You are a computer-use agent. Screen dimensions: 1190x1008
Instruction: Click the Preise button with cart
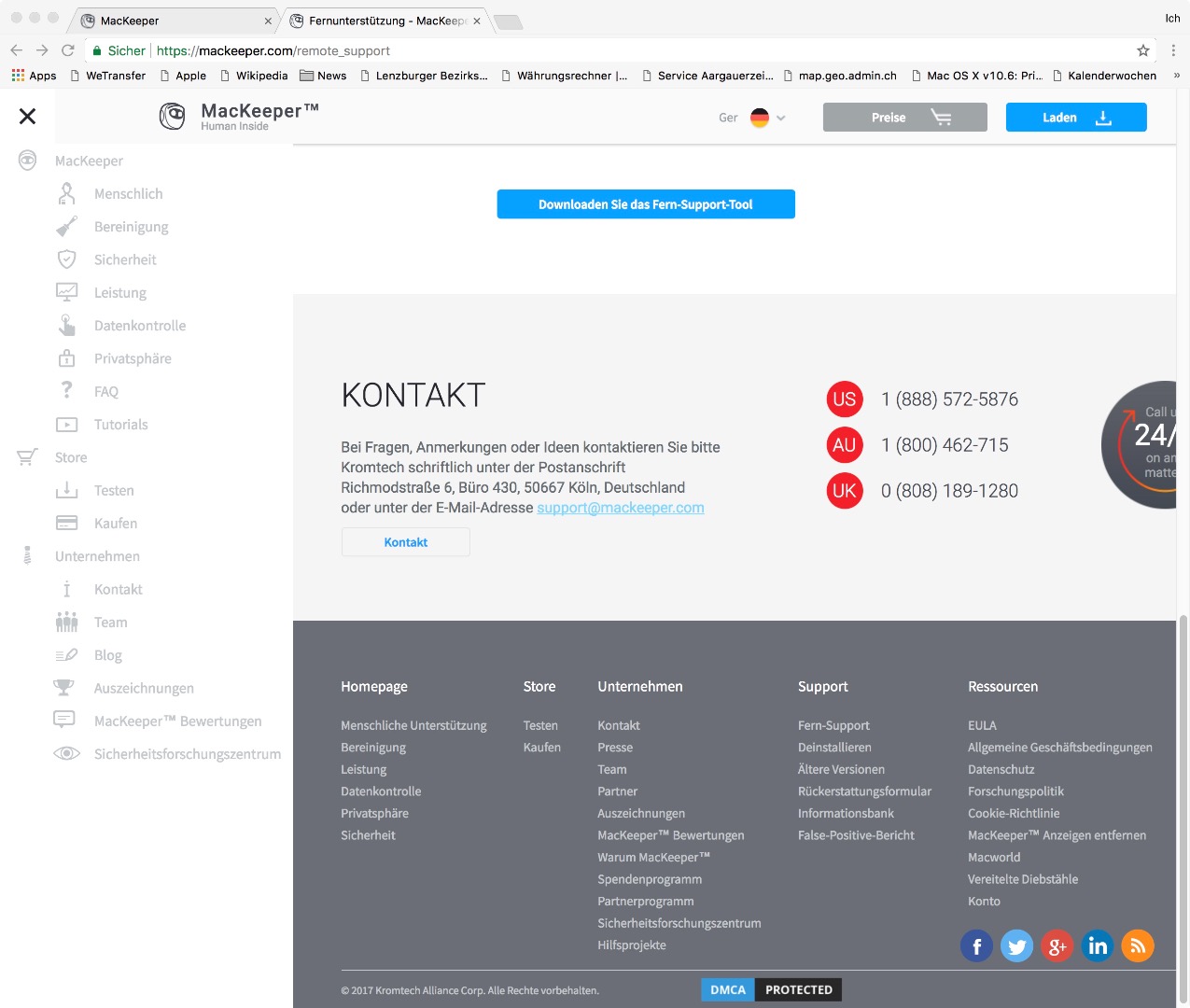point(904,118)
